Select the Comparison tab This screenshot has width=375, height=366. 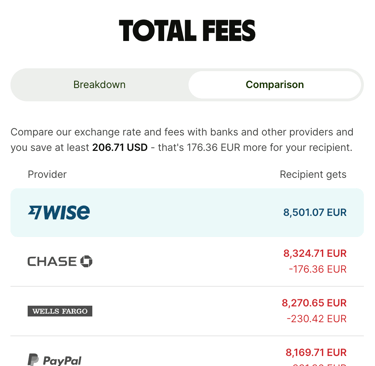pyautogui.click(x=275, y=85)
